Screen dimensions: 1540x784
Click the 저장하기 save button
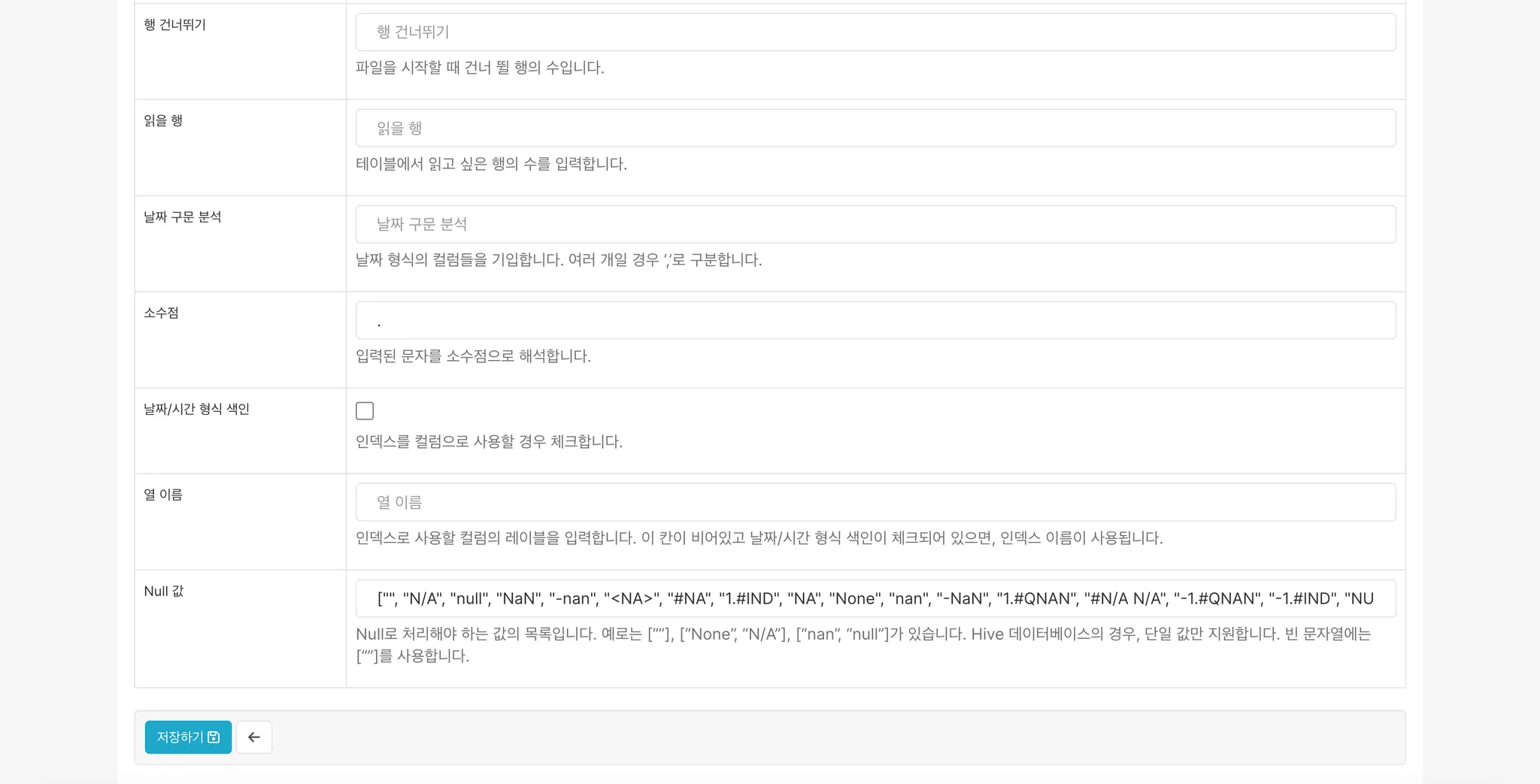click(x=188, y=737)
